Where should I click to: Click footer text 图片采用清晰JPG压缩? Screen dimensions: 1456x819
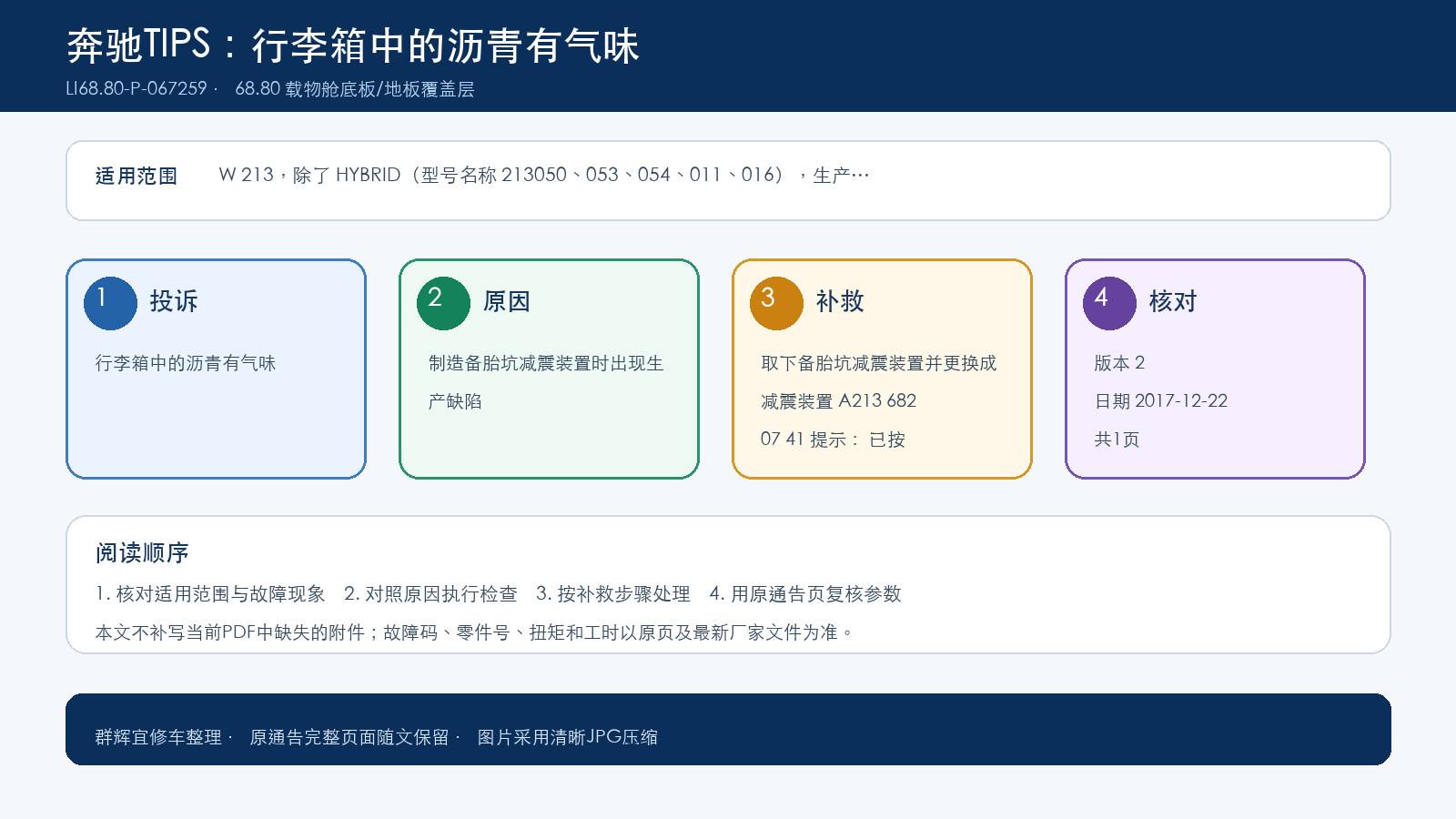pyautogui.click(x=568, y=737)
